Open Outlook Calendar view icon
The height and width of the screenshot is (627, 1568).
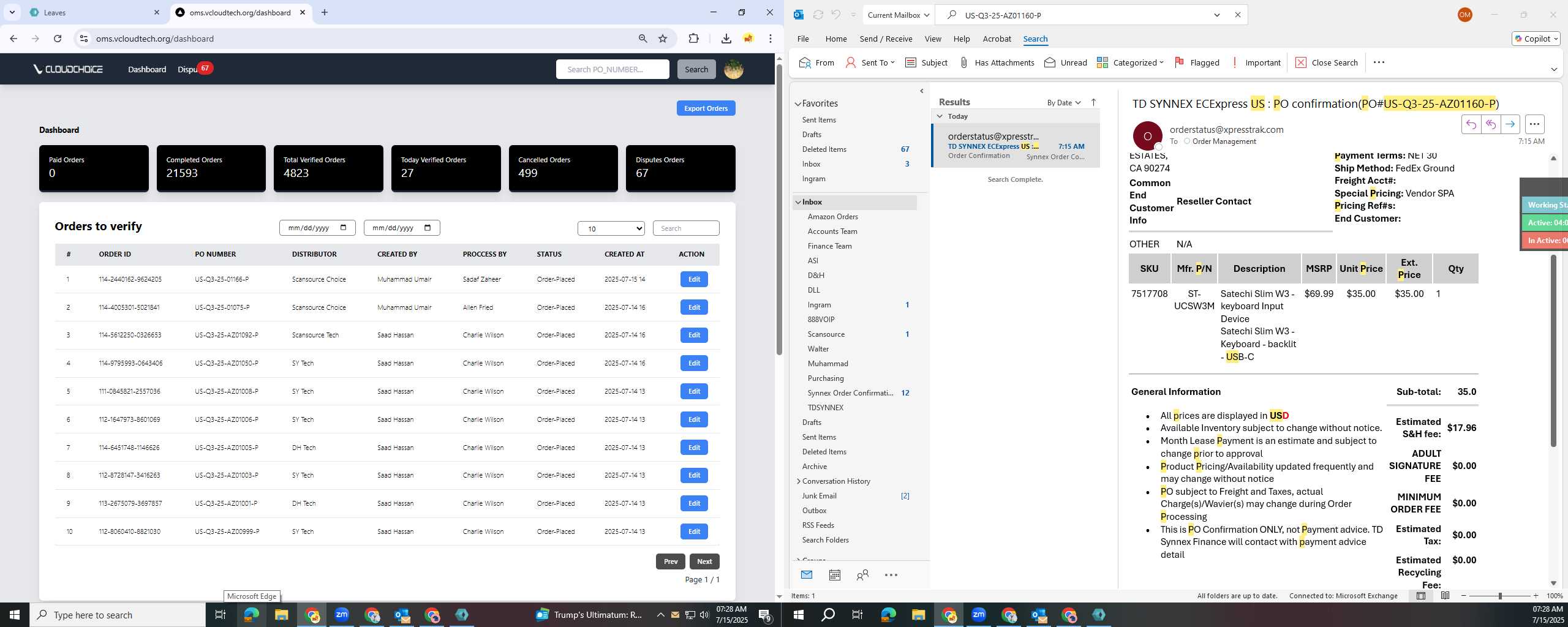(x=834, y=574)
